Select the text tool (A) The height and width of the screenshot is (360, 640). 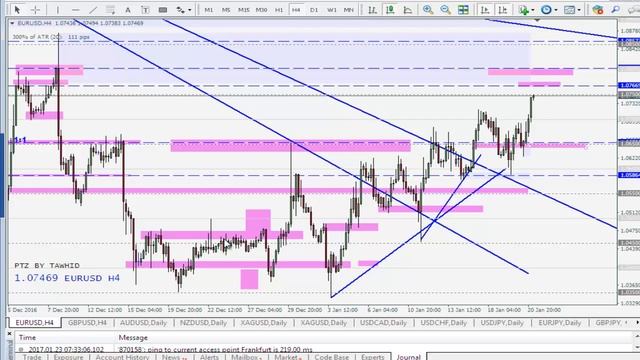(x=128, y=9)
